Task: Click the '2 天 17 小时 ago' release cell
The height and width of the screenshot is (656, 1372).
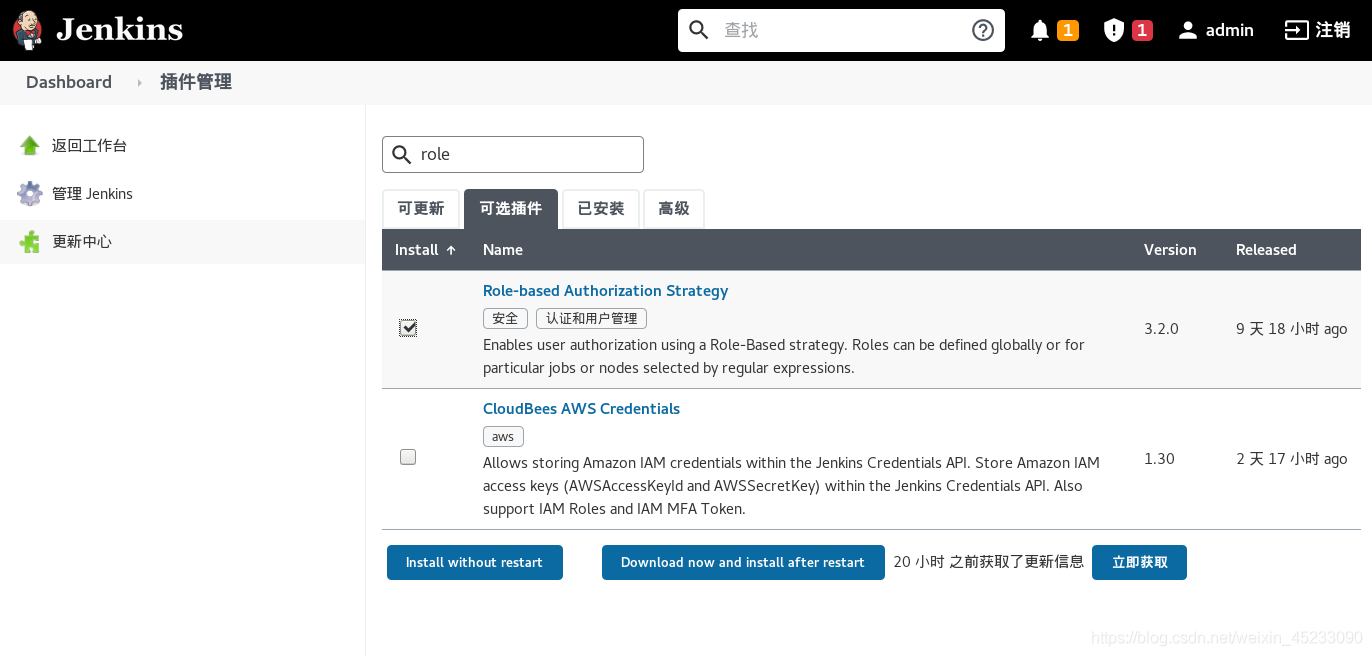Action: 1292,459
